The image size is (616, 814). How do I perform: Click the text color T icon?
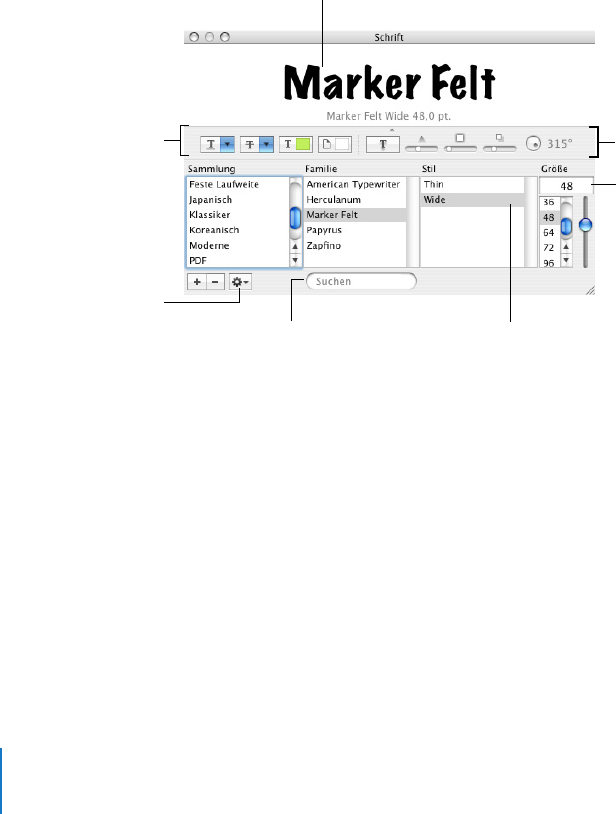tap(288, 144)
